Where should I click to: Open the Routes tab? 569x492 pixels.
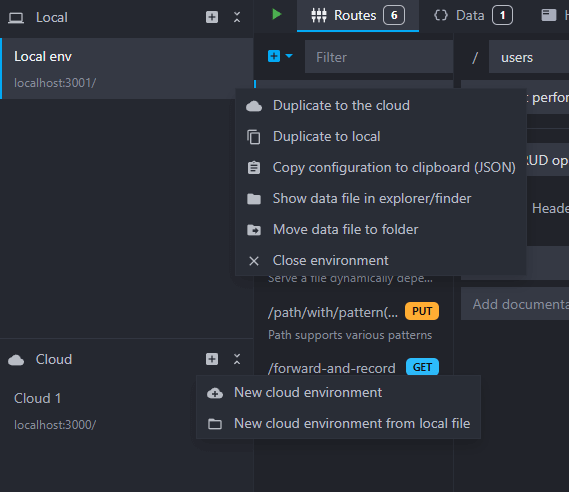[x=358, y=16]
